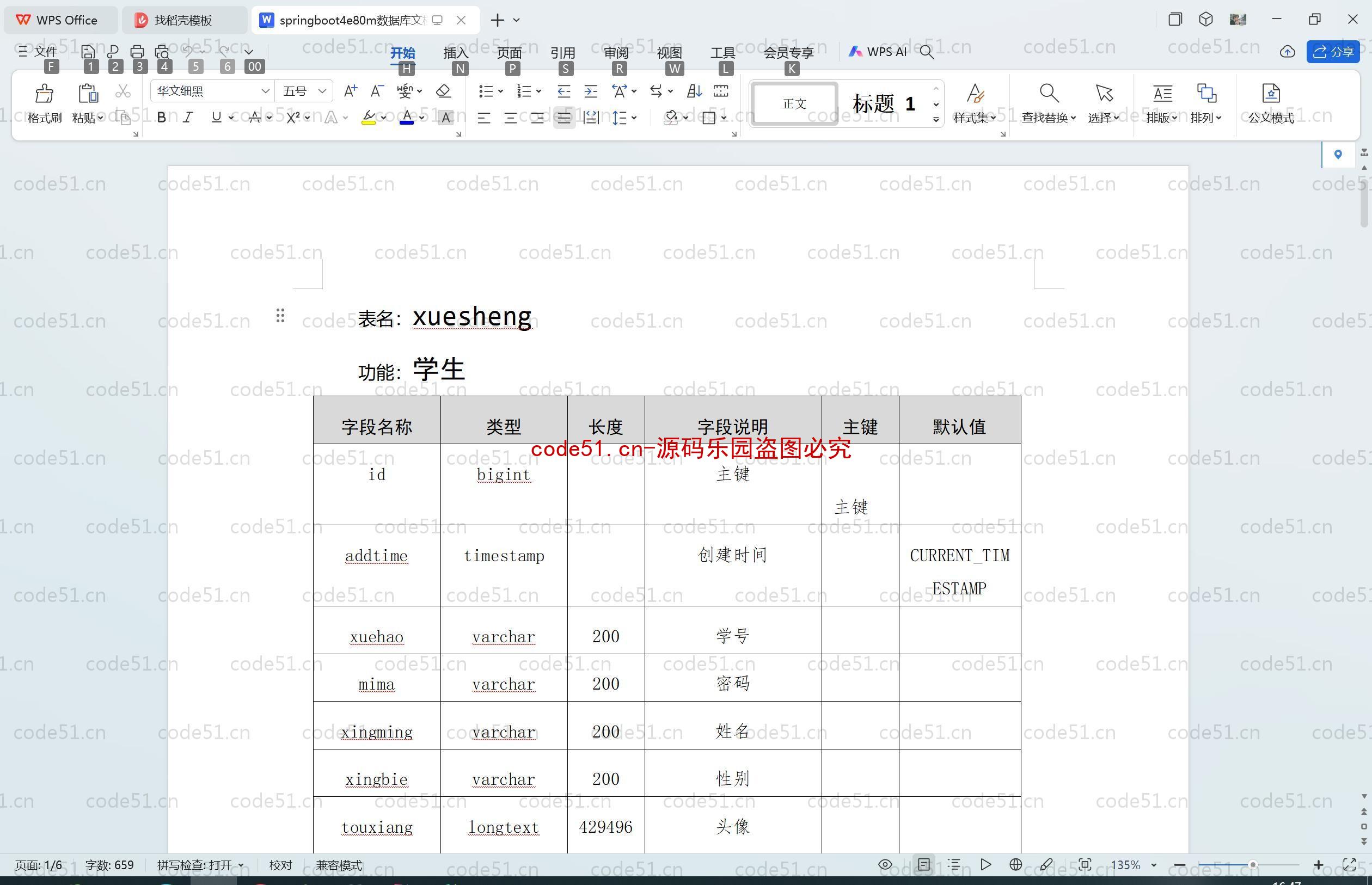
Task: Click the Sort icon in paragraph group
Action: coord(694,91)
